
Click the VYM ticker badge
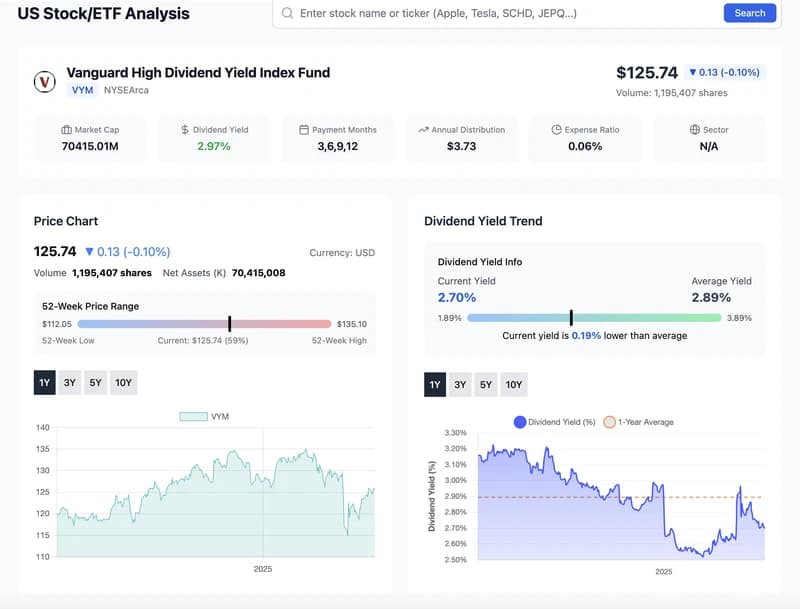pyautogui.click(x=82, y=90)
